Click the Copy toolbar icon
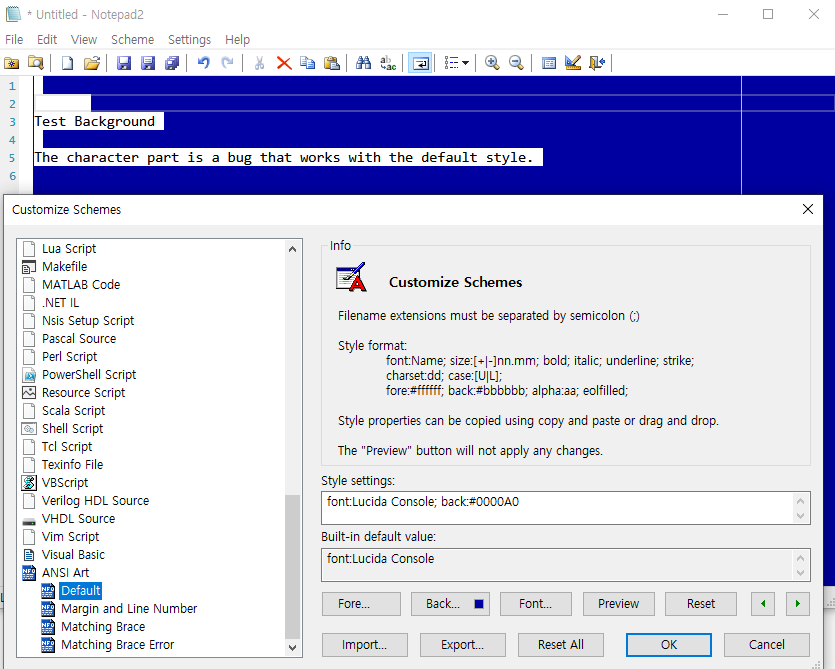 307,63
